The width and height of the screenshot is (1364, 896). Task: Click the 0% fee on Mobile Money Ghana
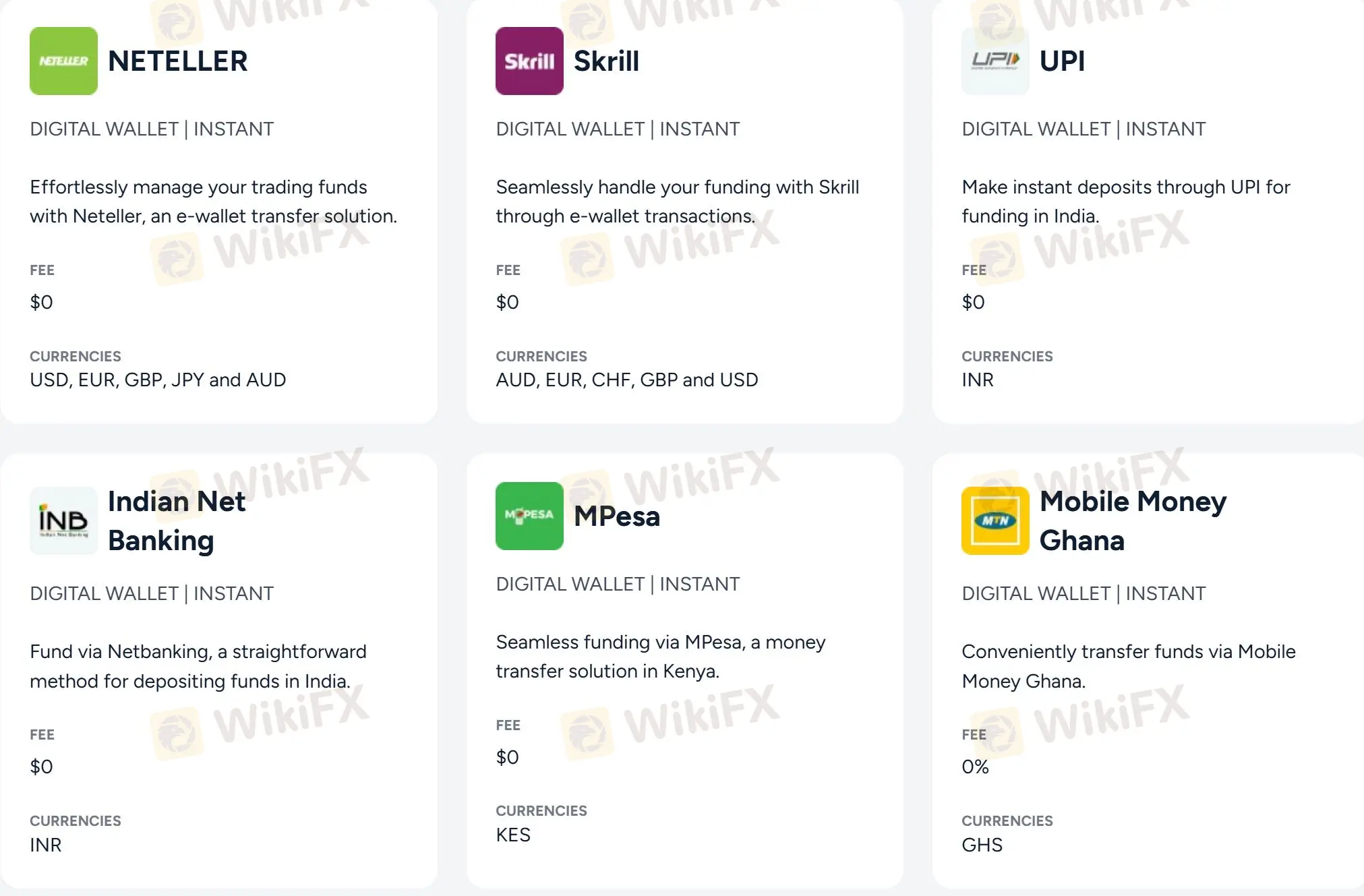[975, 767]
